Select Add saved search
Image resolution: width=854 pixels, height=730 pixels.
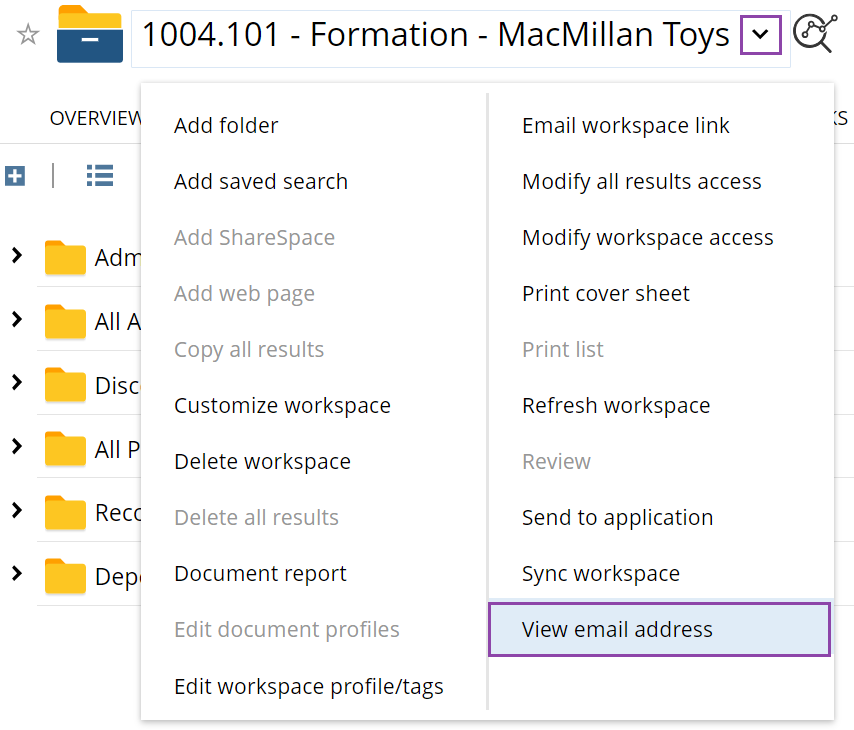[x=260, y=181]
